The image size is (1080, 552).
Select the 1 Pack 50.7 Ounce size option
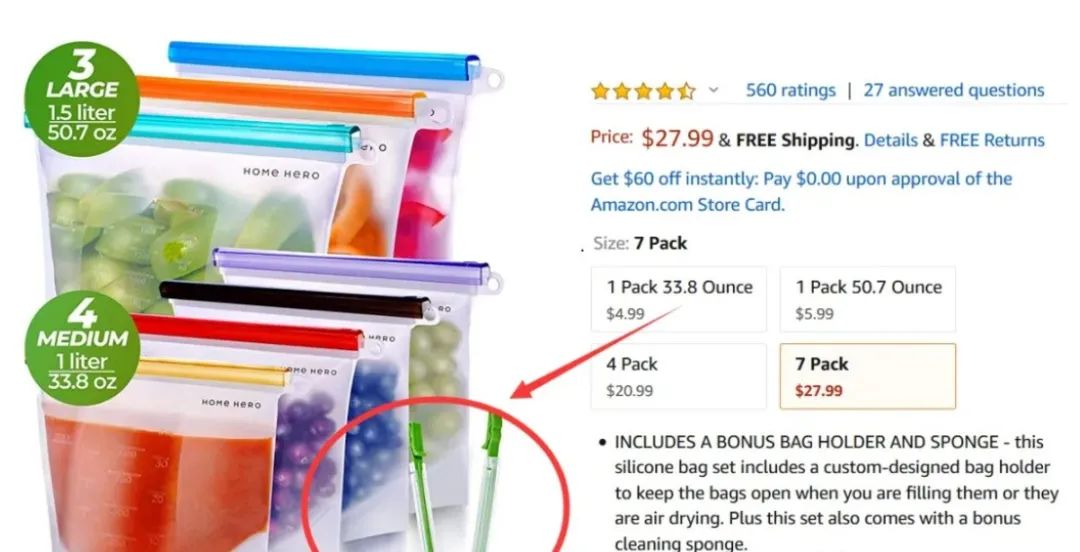(x=868, y=300)
